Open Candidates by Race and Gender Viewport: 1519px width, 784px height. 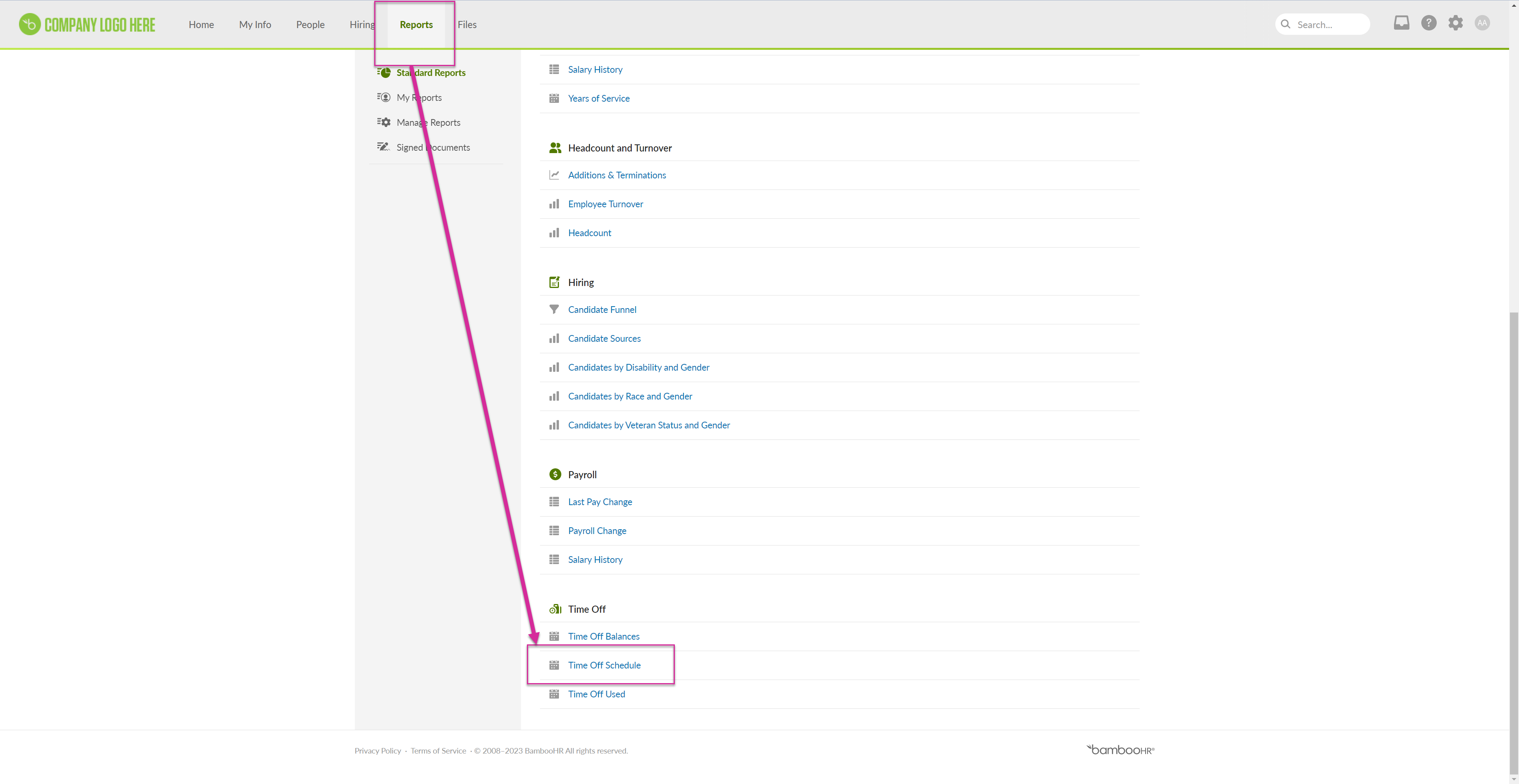tap(630, 396)
